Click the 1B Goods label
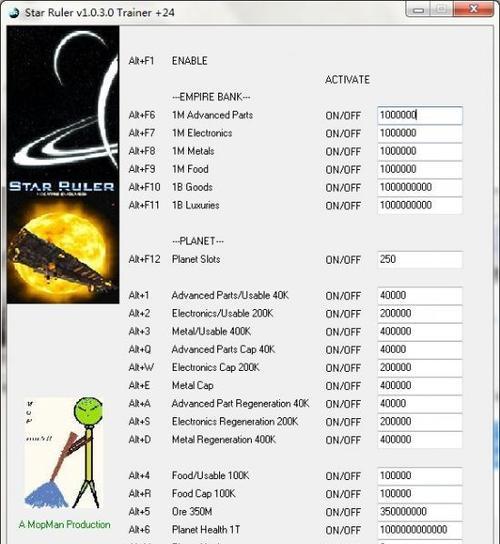Screen dimensions: 500x544 click(x=192, y=187)
